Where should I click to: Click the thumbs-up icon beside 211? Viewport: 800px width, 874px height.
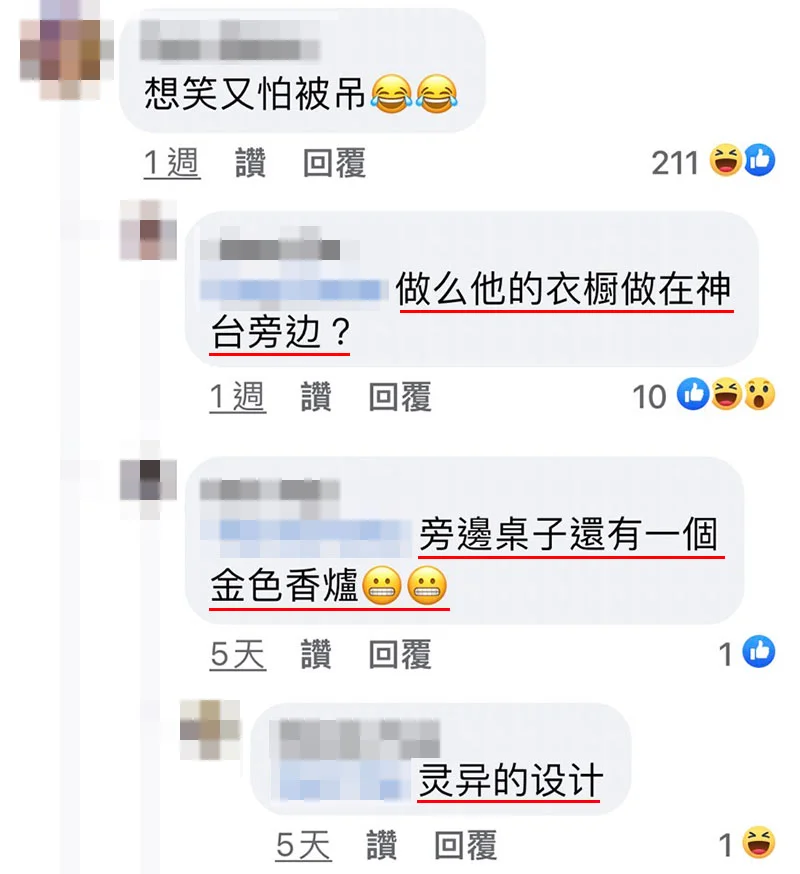pyautogui.click(x=759, y=160)
